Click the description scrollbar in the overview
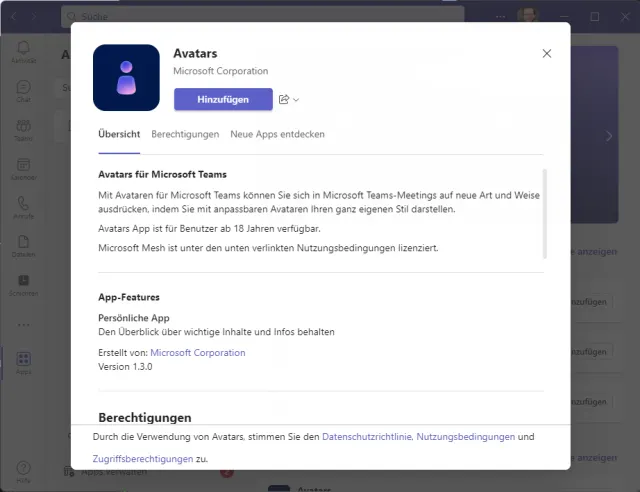The width and height of the screenshot is (640, 492). [544, 214]
